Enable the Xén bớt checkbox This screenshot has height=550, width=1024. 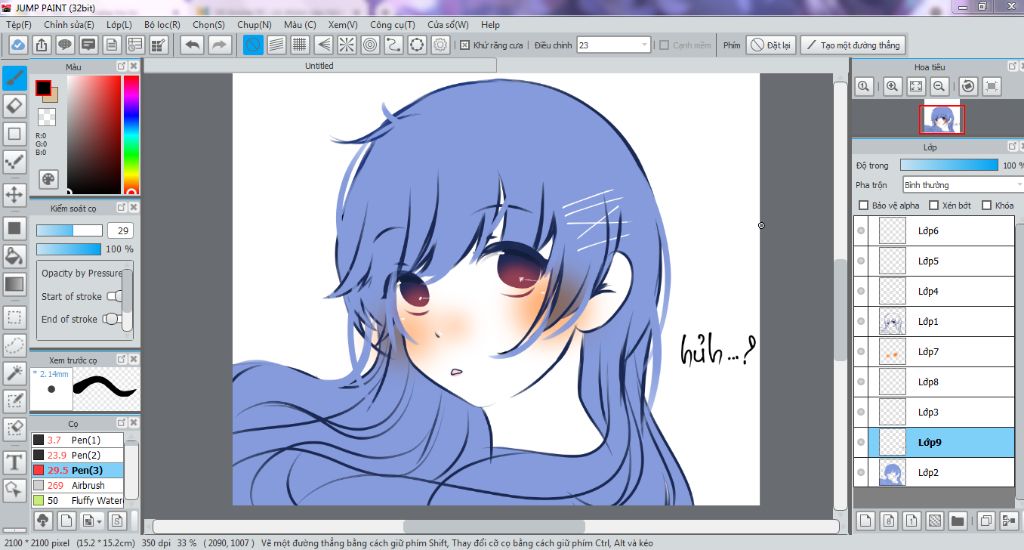pyautogui.click(x=934, y=205)
